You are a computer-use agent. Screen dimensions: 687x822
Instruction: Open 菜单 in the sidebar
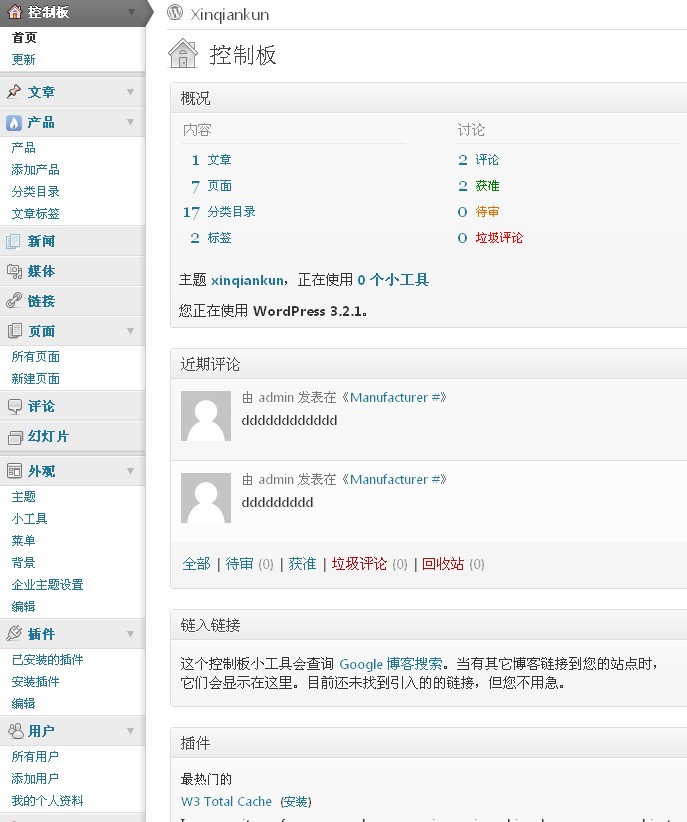(x=24, y=541)
